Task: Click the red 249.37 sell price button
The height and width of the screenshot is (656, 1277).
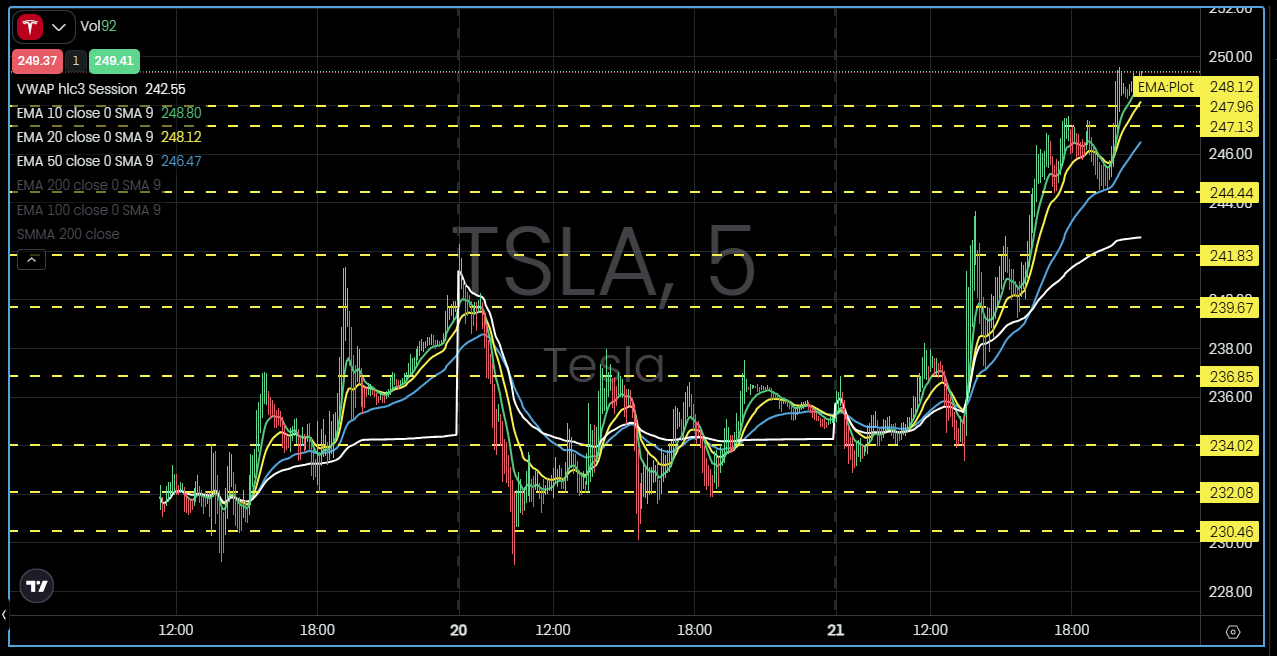Action: point(37,61)
